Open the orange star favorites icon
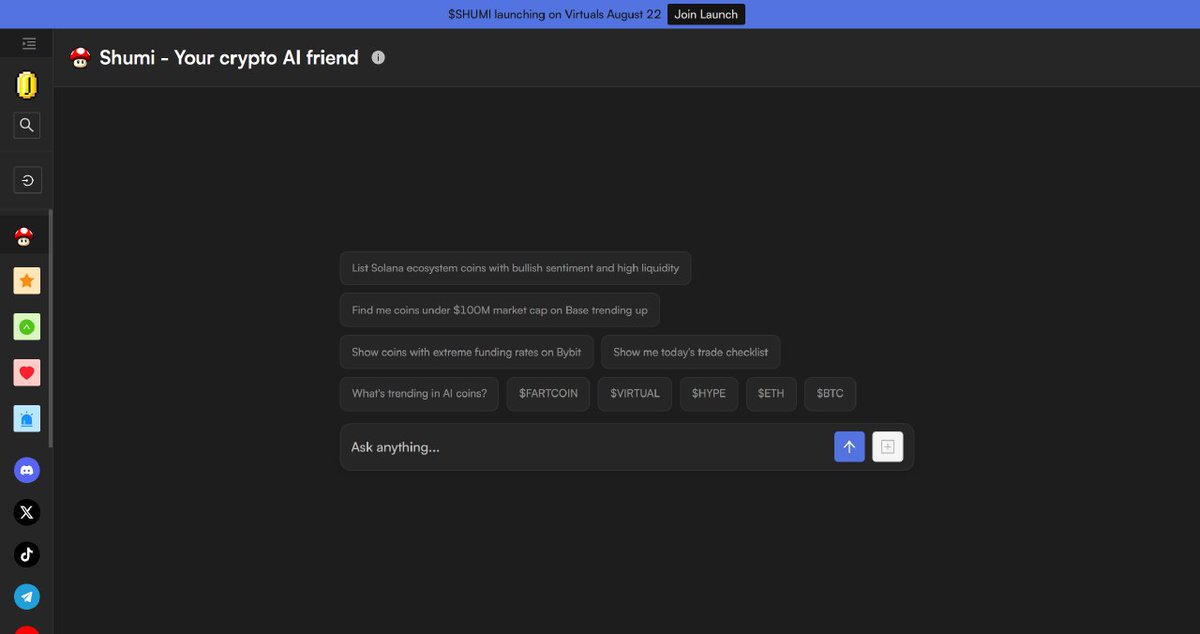The height and width of the screenshot is (634, 1200). pyautogui.click(x=27, y=281)
